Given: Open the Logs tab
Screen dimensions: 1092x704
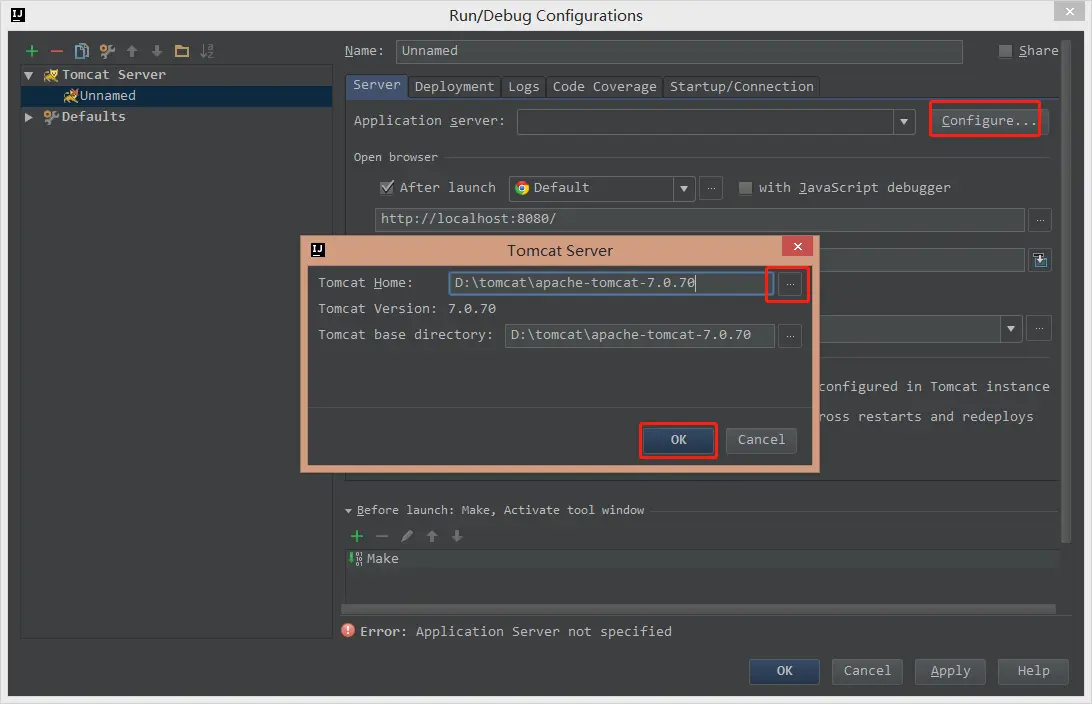Looking at the screenshot, I should pyautogui.click(x=523, y=86).
